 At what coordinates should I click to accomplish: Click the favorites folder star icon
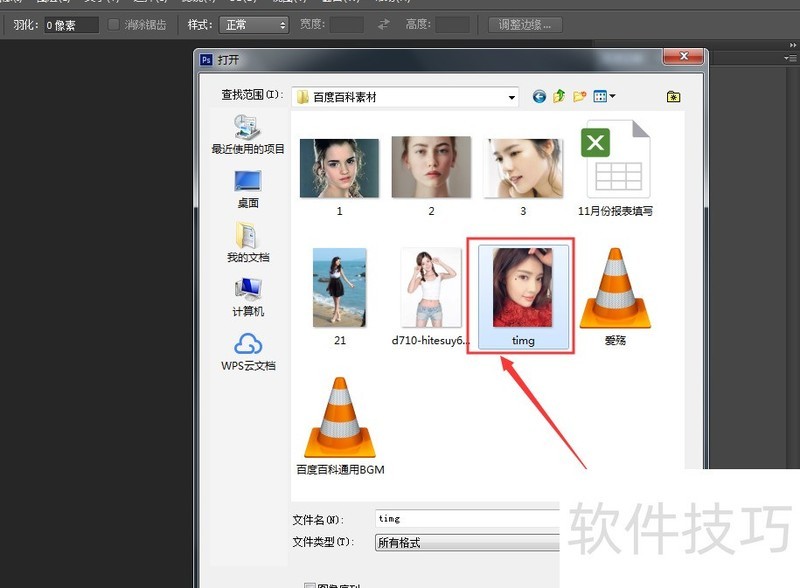(x=673, y=96)
